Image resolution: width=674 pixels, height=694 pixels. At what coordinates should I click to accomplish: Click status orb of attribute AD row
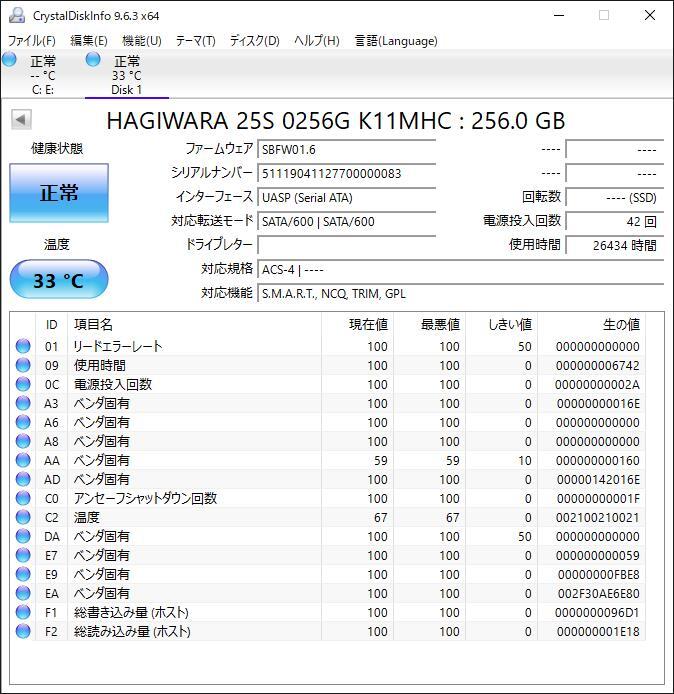[x=23, y=479]
